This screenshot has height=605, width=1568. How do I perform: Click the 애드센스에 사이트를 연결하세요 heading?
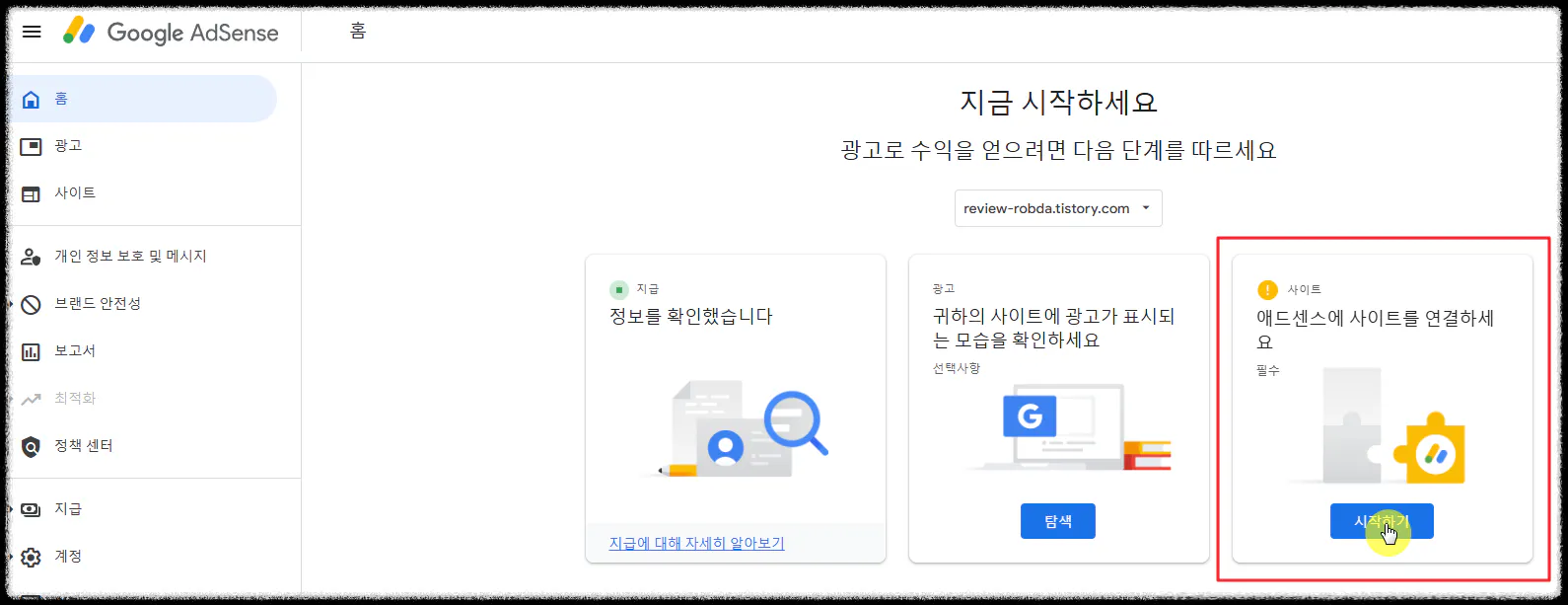[x=1375, y=330]
